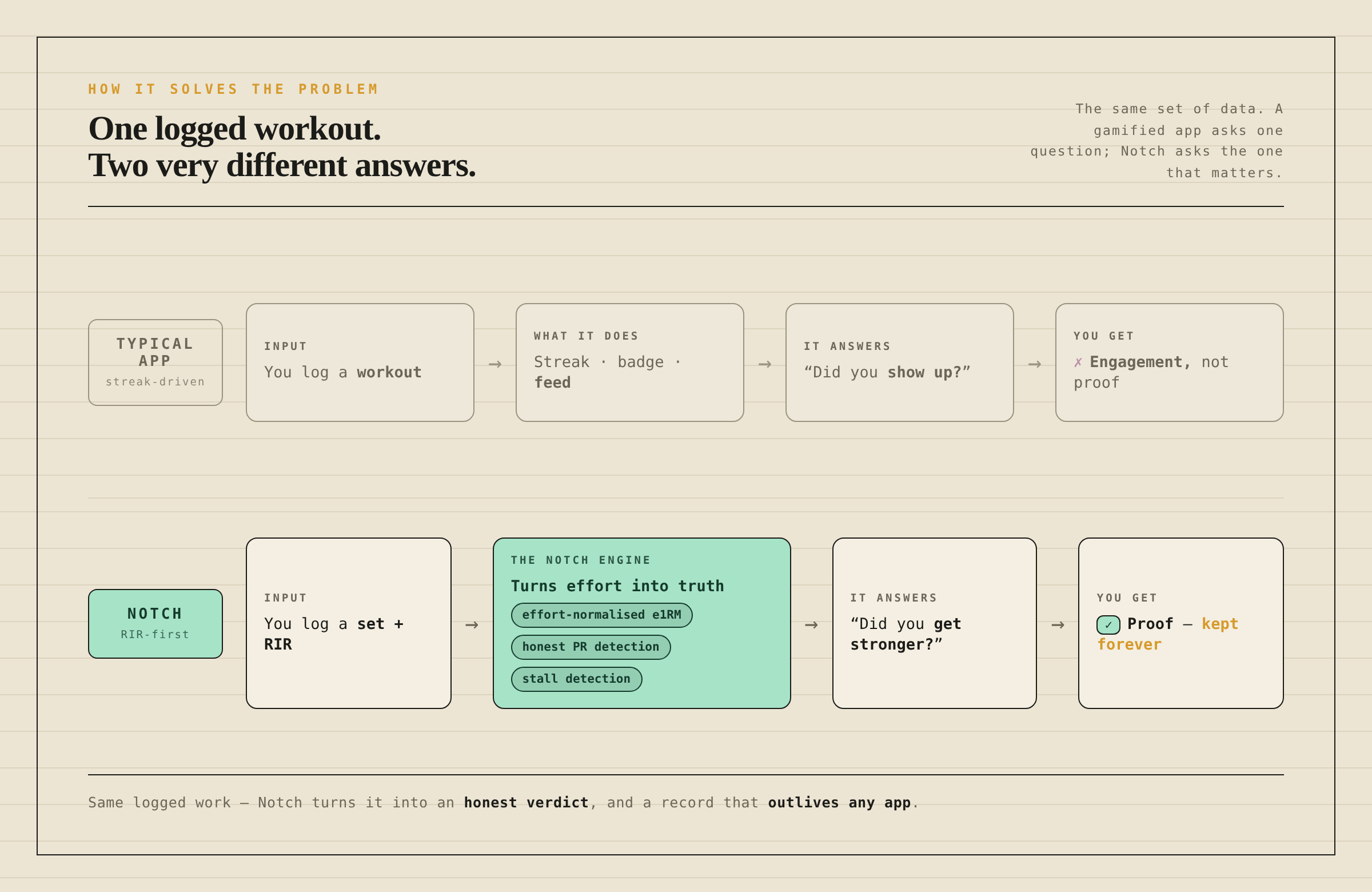
Task: Click the bold 'honest verdict' phrase in footer
Action: coord(526,802)
